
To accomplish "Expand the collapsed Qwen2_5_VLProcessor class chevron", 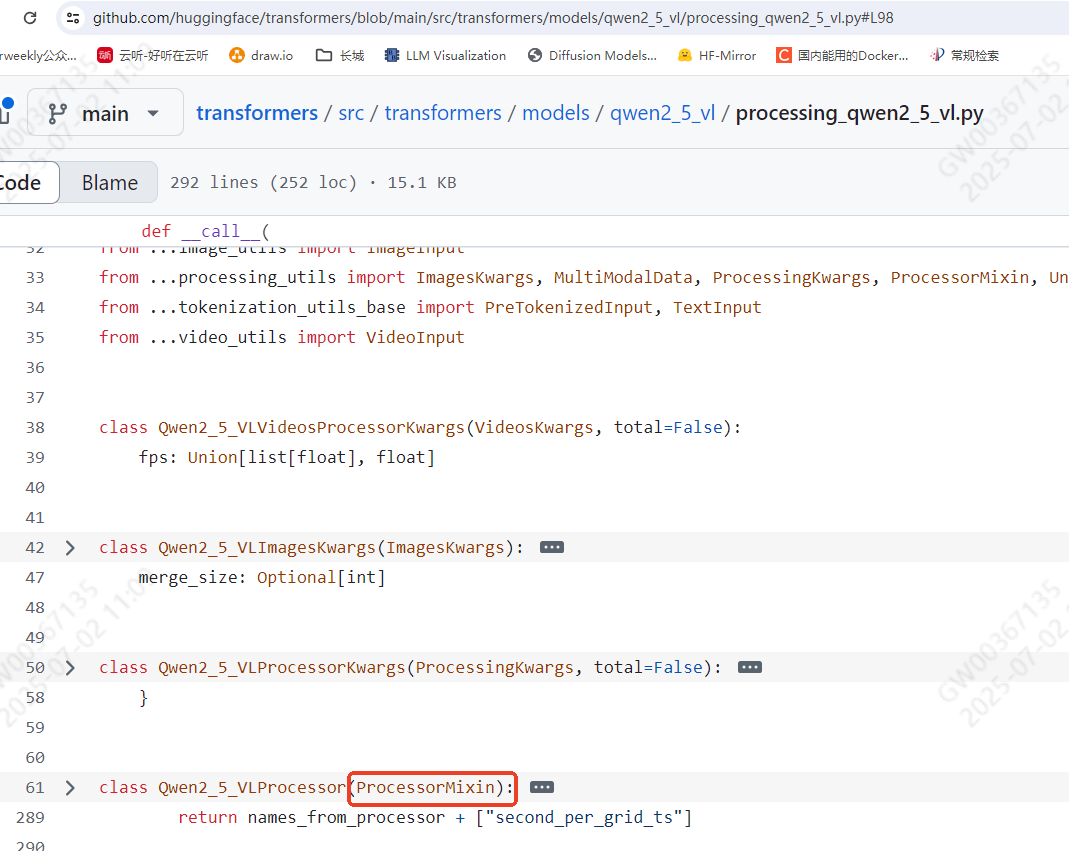I will pos(70,788).
